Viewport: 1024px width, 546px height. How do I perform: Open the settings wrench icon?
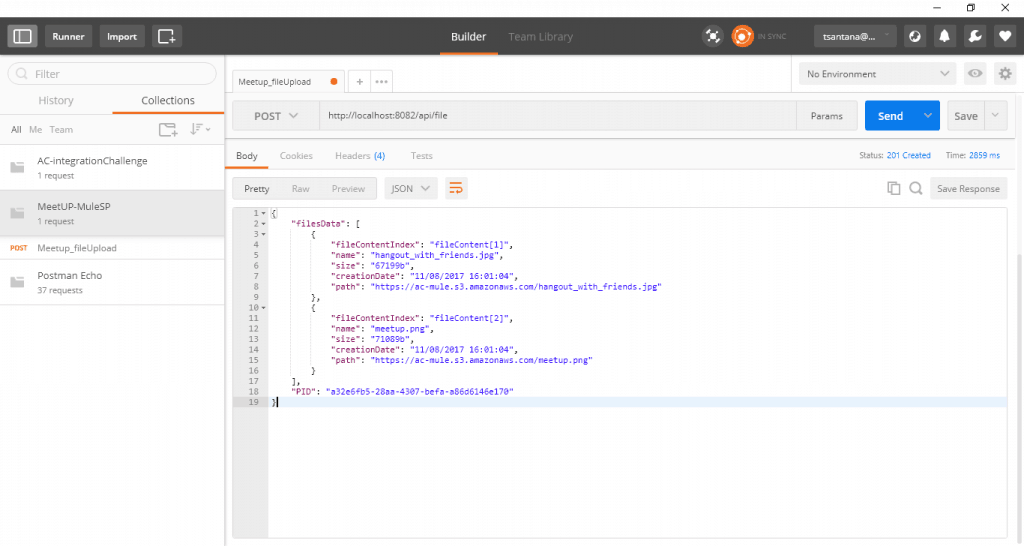[975, 36]
